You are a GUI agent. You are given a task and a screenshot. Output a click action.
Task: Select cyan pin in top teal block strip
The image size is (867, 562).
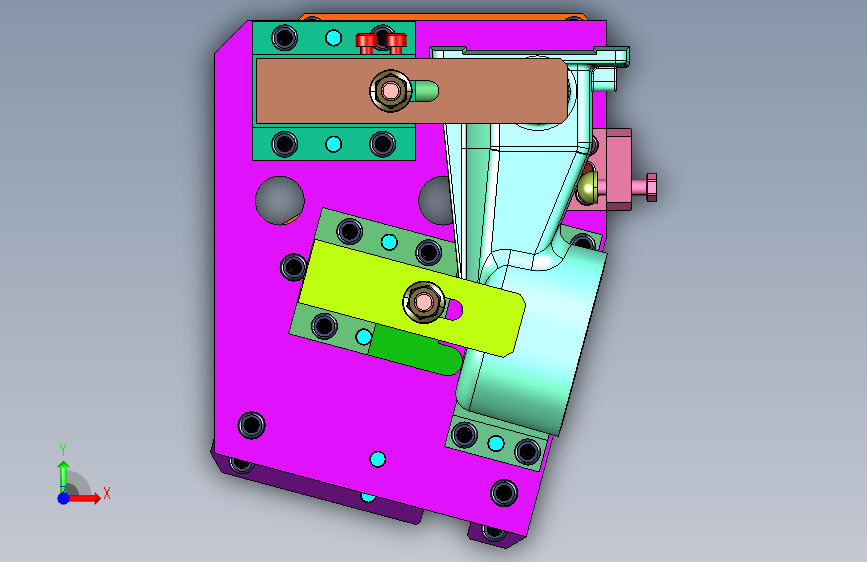click(333, 38)
